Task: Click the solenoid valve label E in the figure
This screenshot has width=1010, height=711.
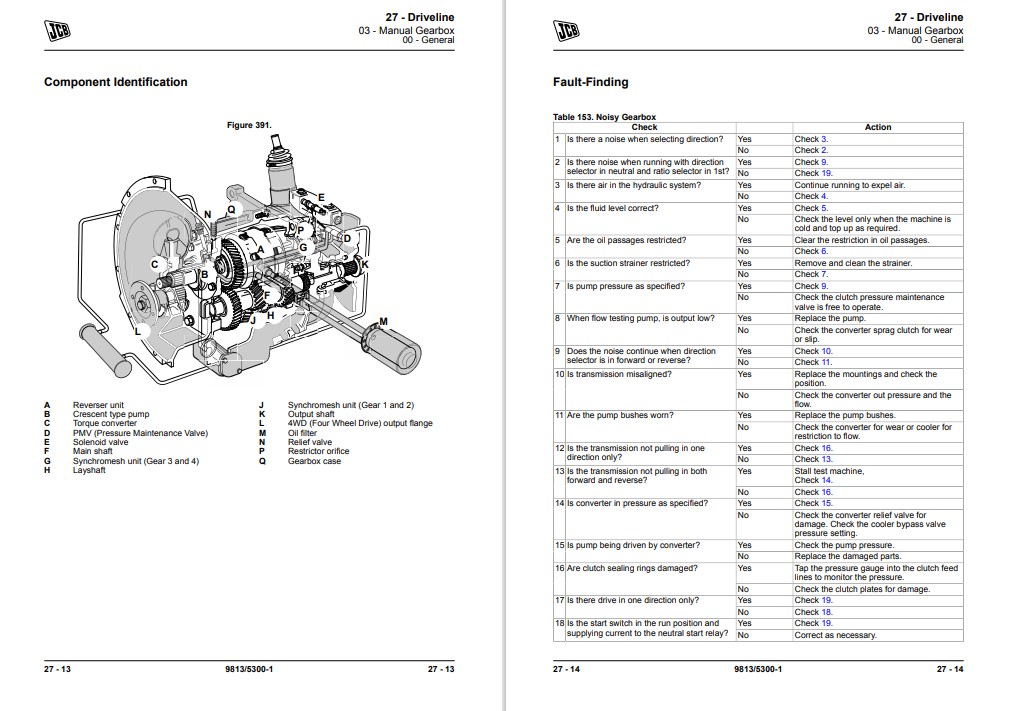Action: tap(321, 197)
